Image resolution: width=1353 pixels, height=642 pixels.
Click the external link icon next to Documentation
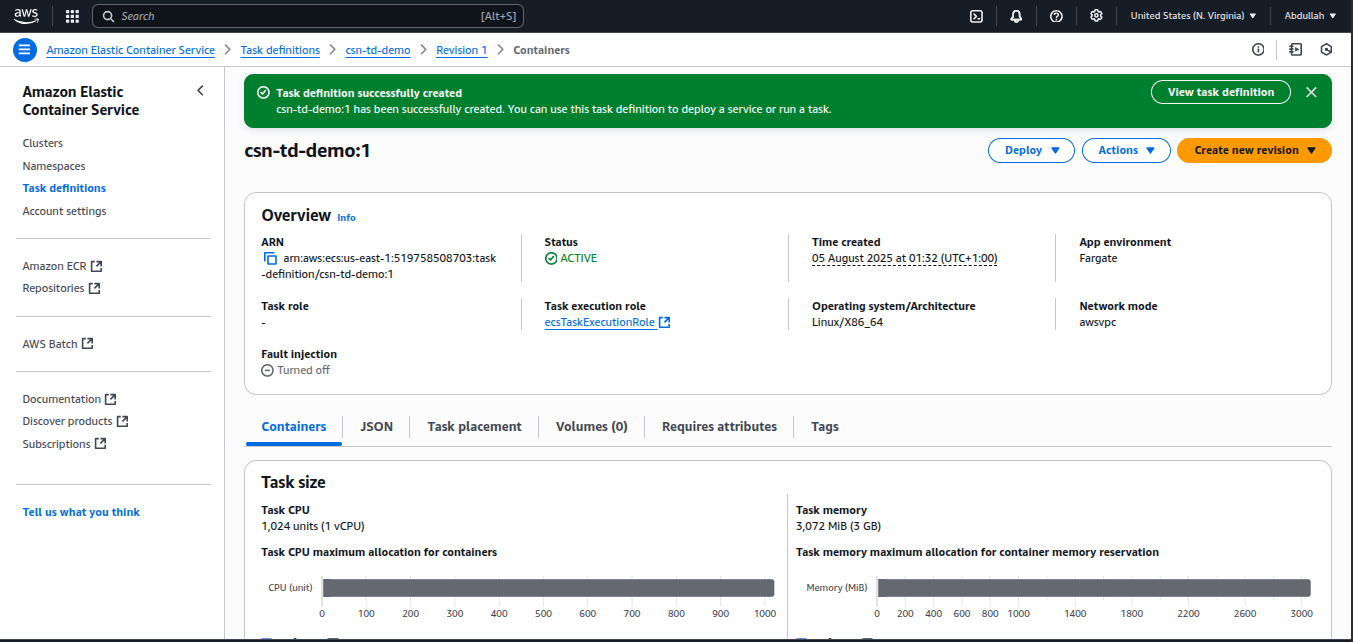(110, 399)
